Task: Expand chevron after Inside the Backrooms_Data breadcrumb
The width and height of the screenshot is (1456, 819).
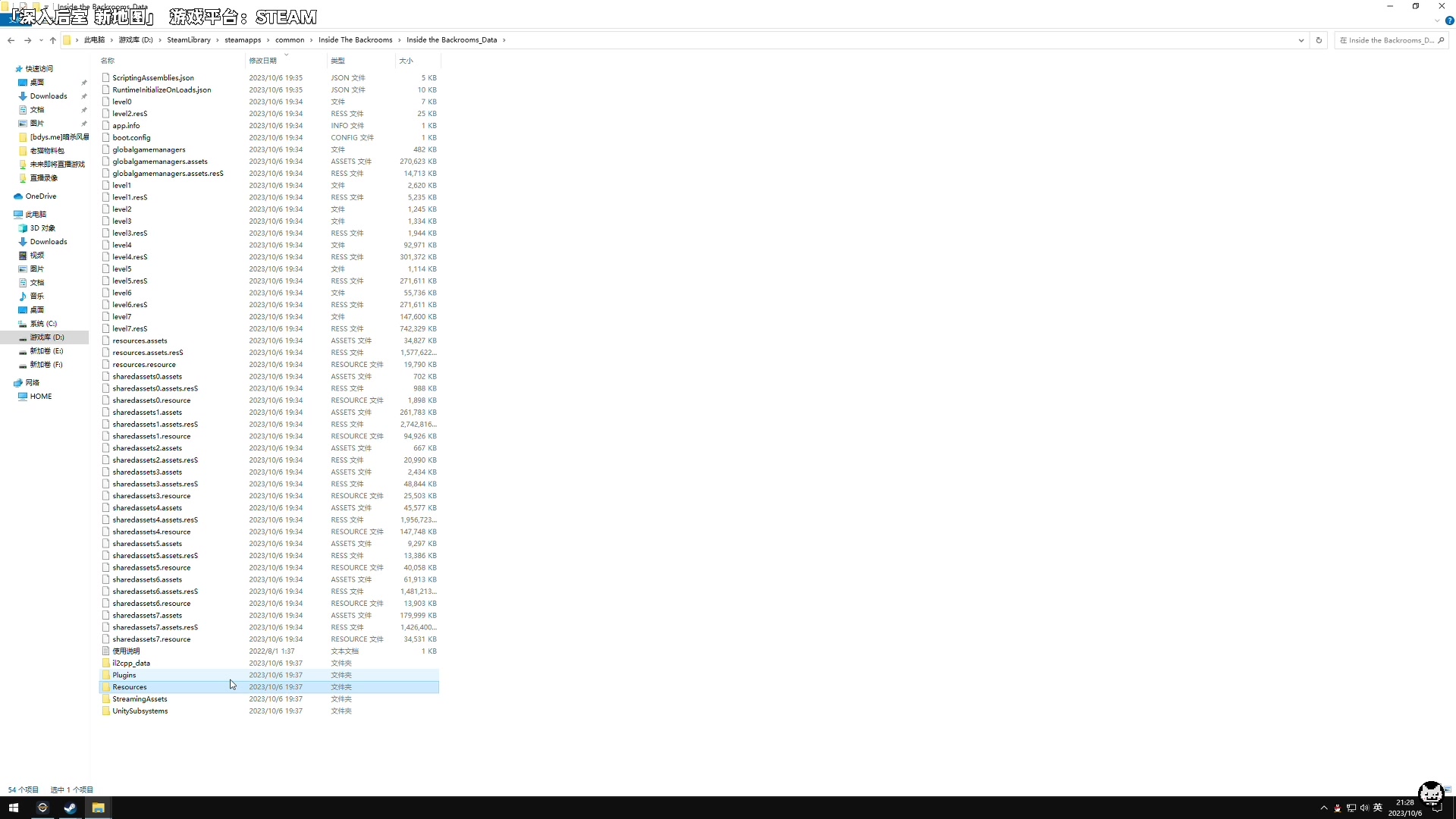Action: pos(504,40)
